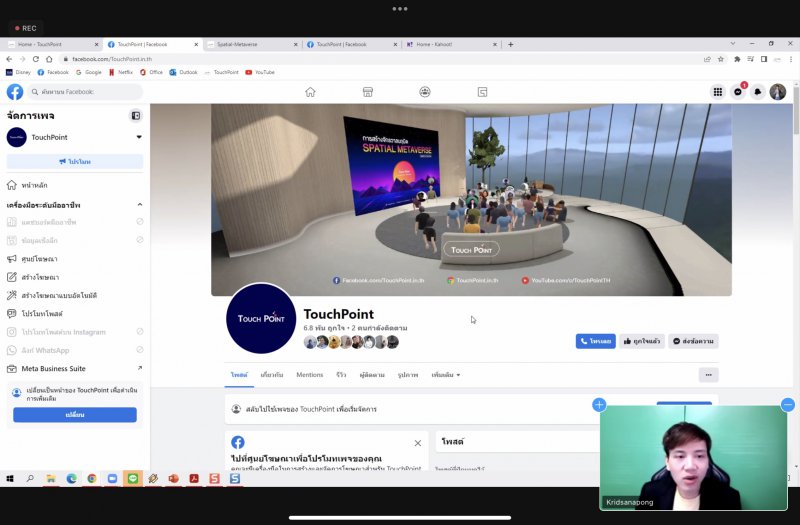The image size is (800, 525).
Task: Select the Reviews tab on the page
Action: click(341, 375)
